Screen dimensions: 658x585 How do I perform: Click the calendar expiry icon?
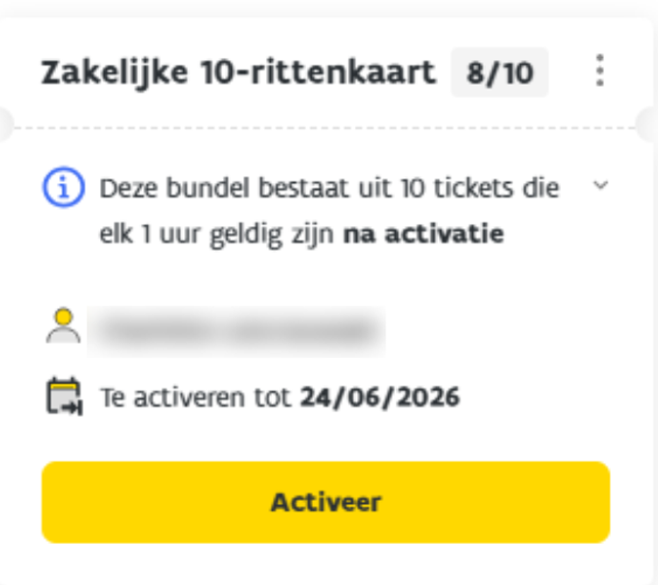(64, 396)
